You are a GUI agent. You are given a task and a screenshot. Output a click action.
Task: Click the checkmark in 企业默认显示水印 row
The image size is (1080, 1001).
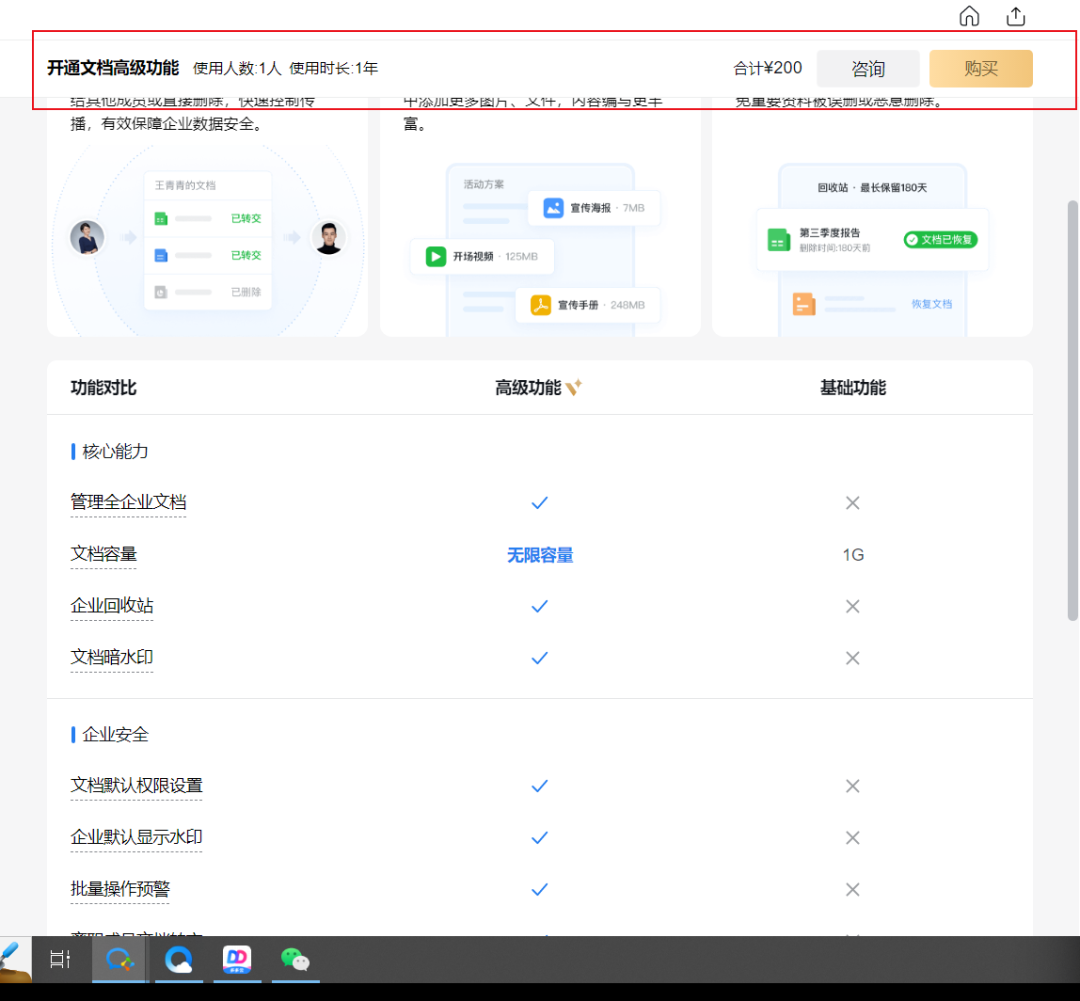click(540, 838)
